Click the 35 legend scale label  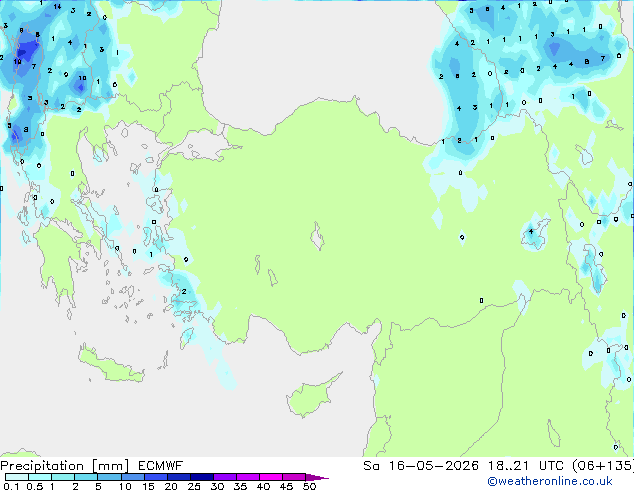[240, 486]
